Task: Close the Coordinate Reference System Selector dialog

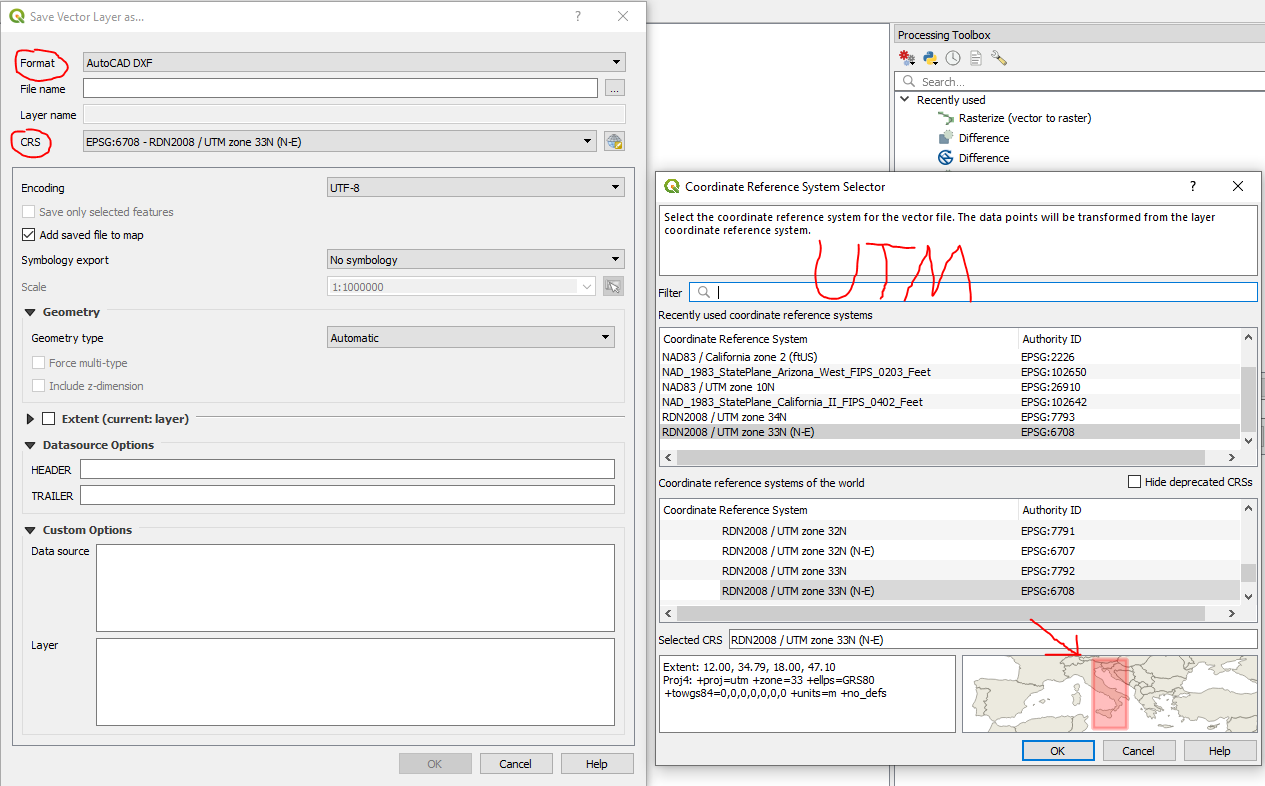Action: (x=1238, y=186)
